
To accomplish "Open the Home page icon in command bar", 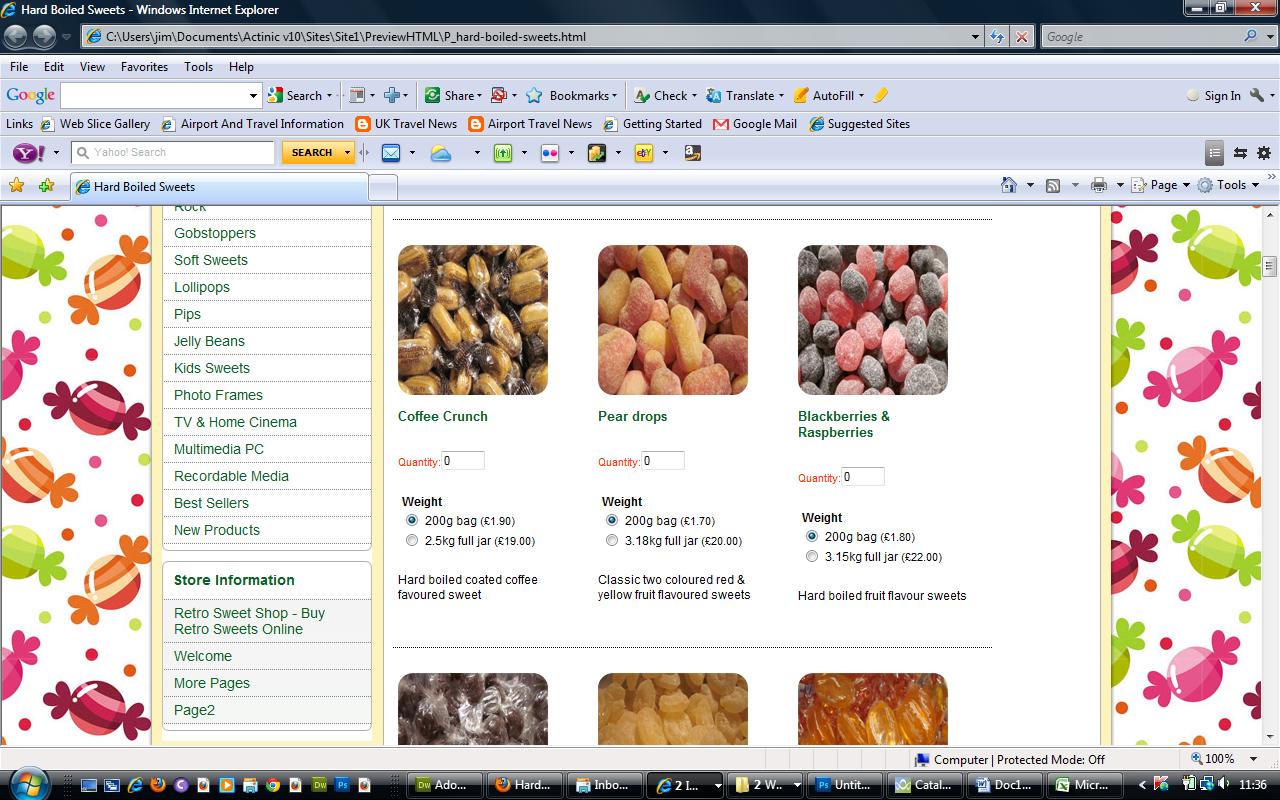I will click(1009, 185).
